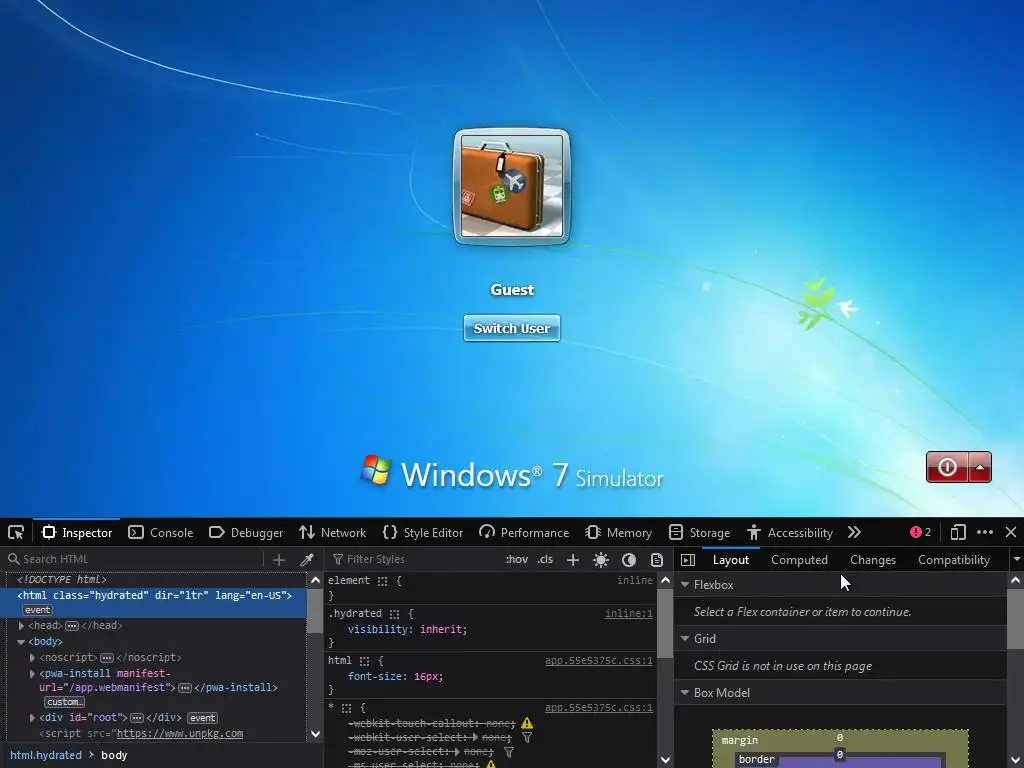Viewport: 1024px width, 768px height.
Task: Switch to the Console tab
Action: click(x=161, y=532)
